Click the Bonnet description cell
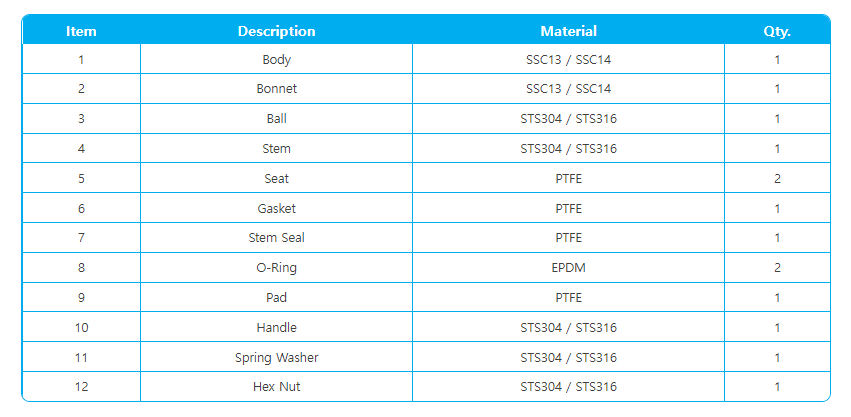Screen dimensions: 851x417 (x=276, y=89)
